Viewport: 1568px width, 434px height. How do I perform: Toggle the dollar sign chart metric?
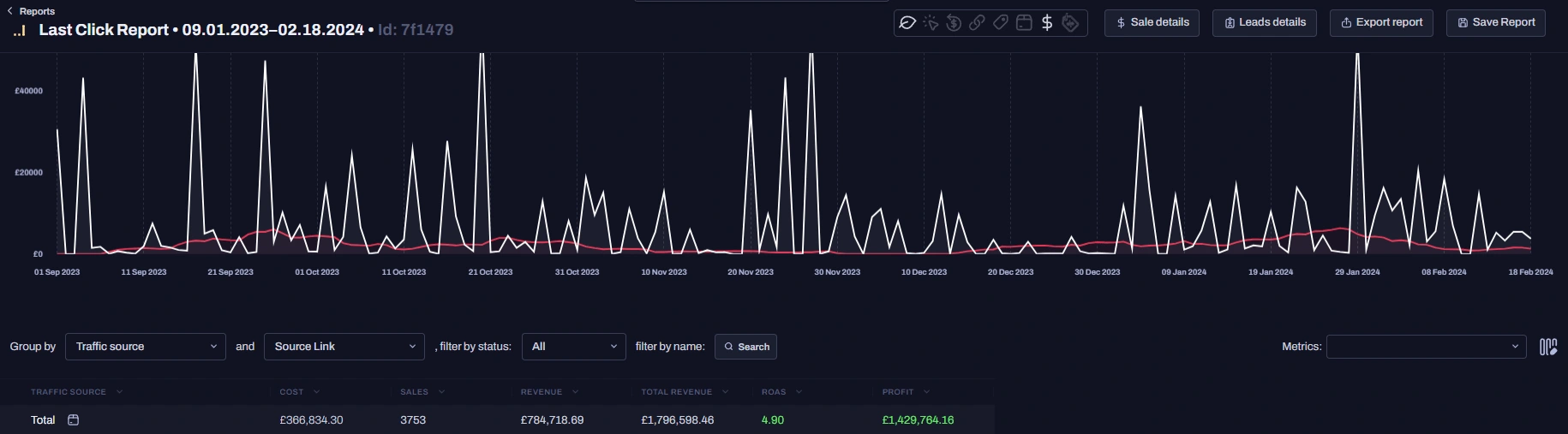tap(1047, 23)
